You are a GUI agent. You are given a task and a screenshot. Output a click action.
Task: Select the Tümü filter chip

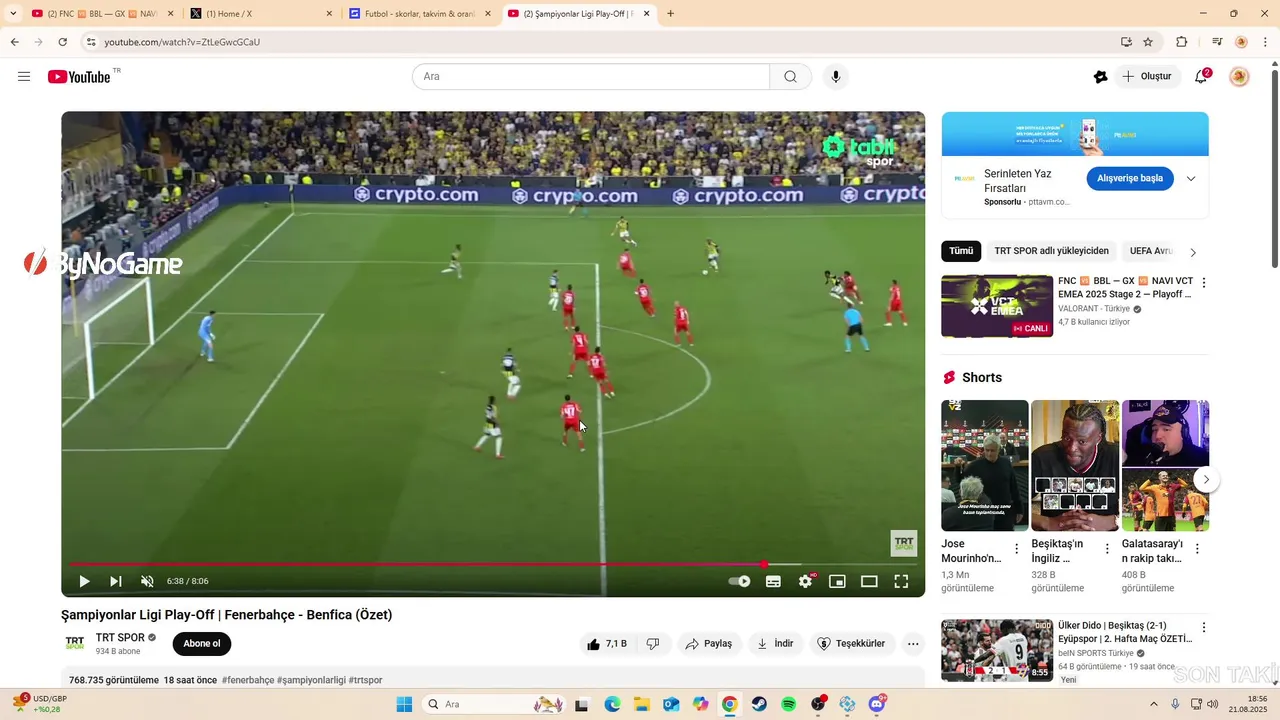click(x=961, y=251)
